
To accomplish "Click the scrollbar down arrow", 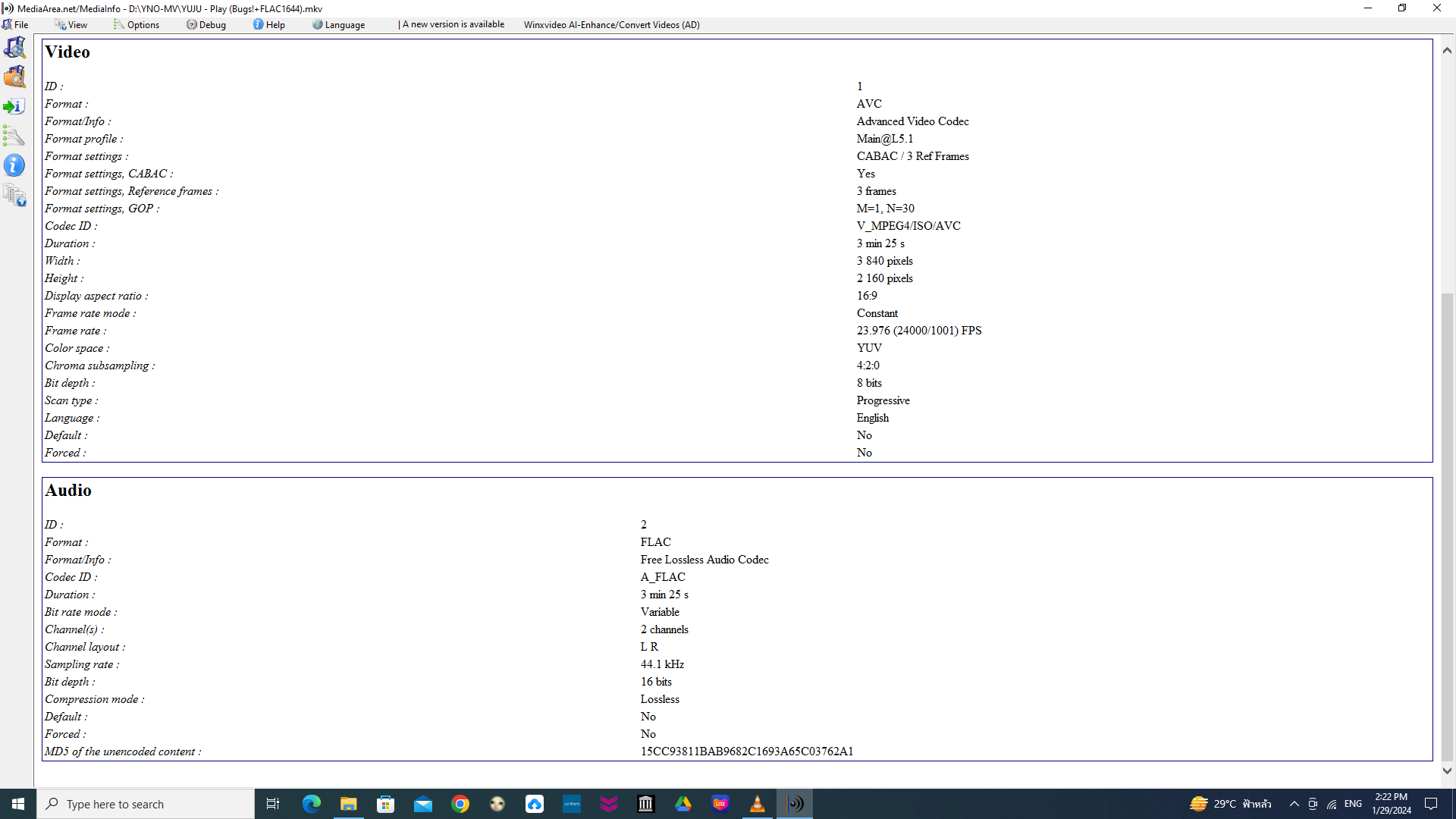I will coord(1447,770).
